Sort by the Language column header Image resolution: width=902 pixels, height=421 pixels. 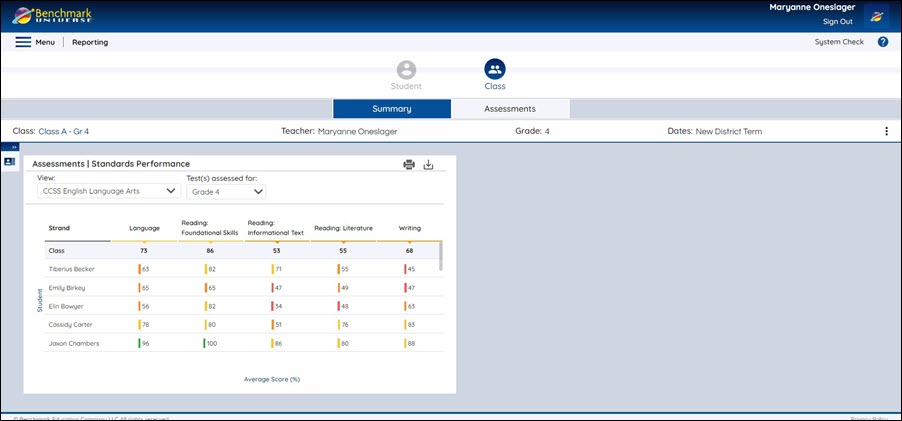pos(144,228)
